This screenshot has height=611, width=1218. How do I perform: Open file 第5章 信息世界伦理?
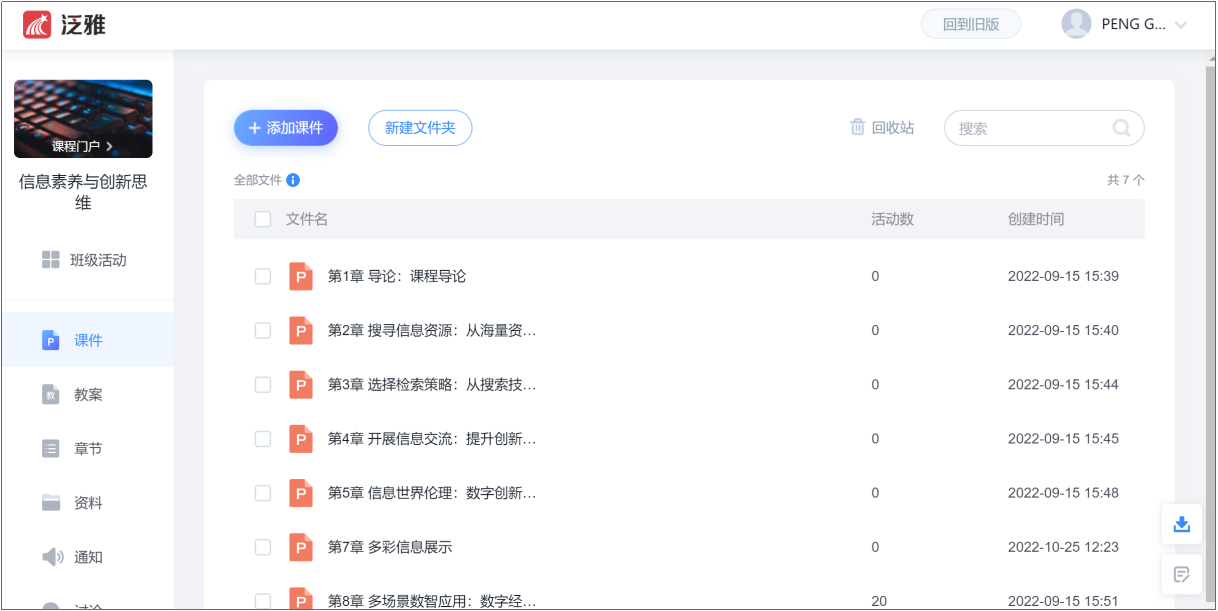[x=432, y=493]
